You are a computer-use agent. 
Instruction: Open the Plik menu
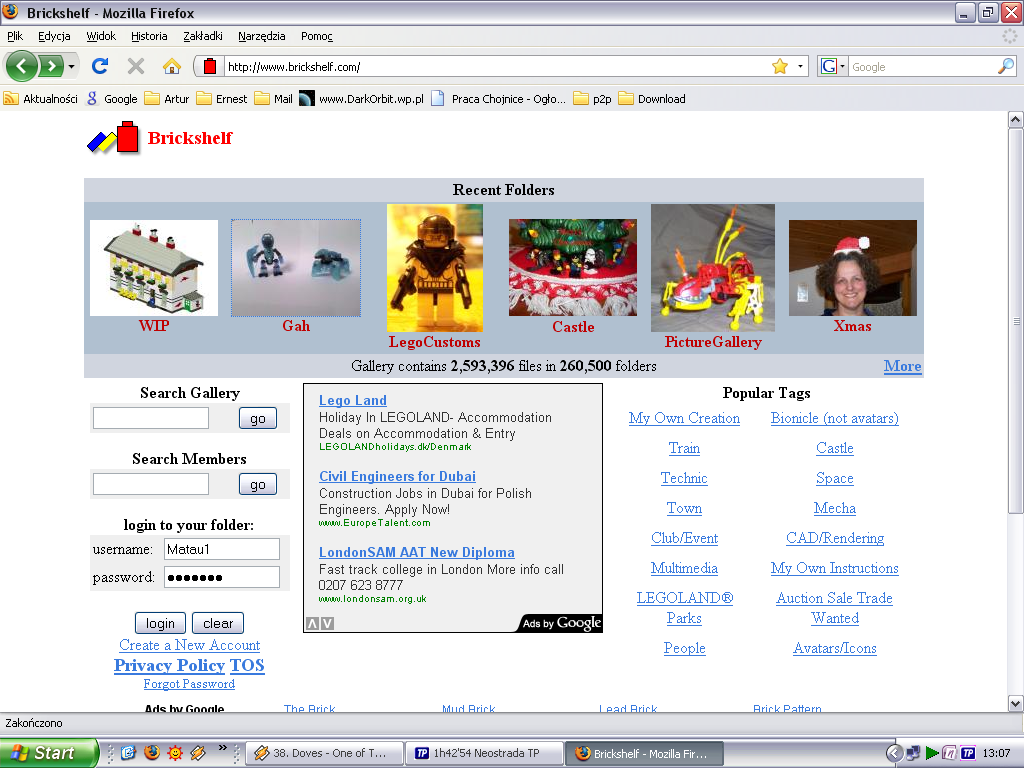click(15, 36)
